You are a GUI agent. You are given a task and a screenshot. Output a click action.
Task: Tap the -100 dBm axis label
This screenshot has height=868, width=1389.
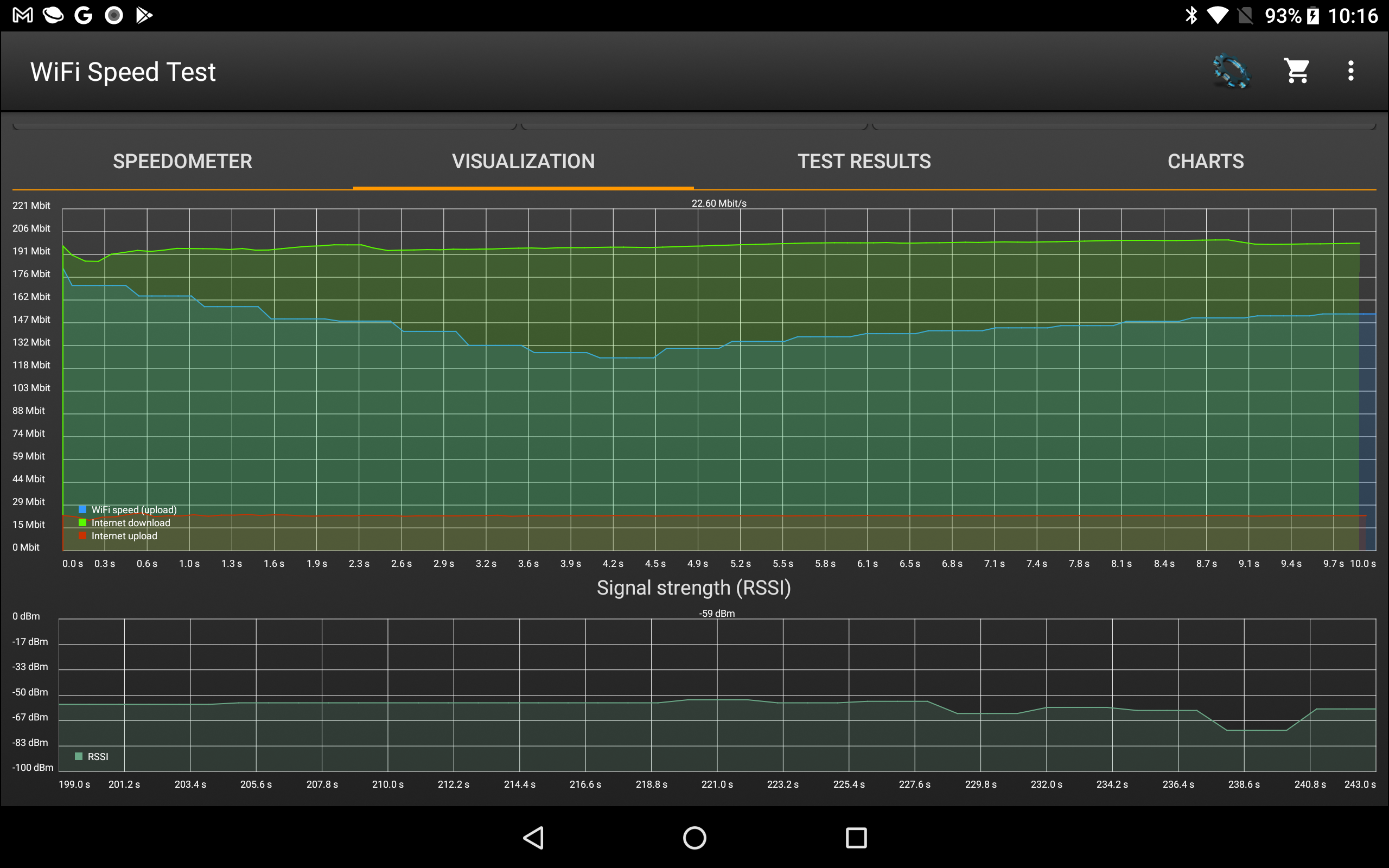(x=33, y=768)
